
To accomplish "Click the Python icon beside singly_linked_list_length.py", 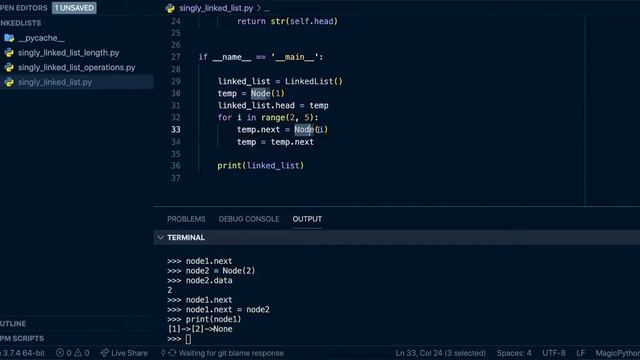I will (x=9, y=53).
